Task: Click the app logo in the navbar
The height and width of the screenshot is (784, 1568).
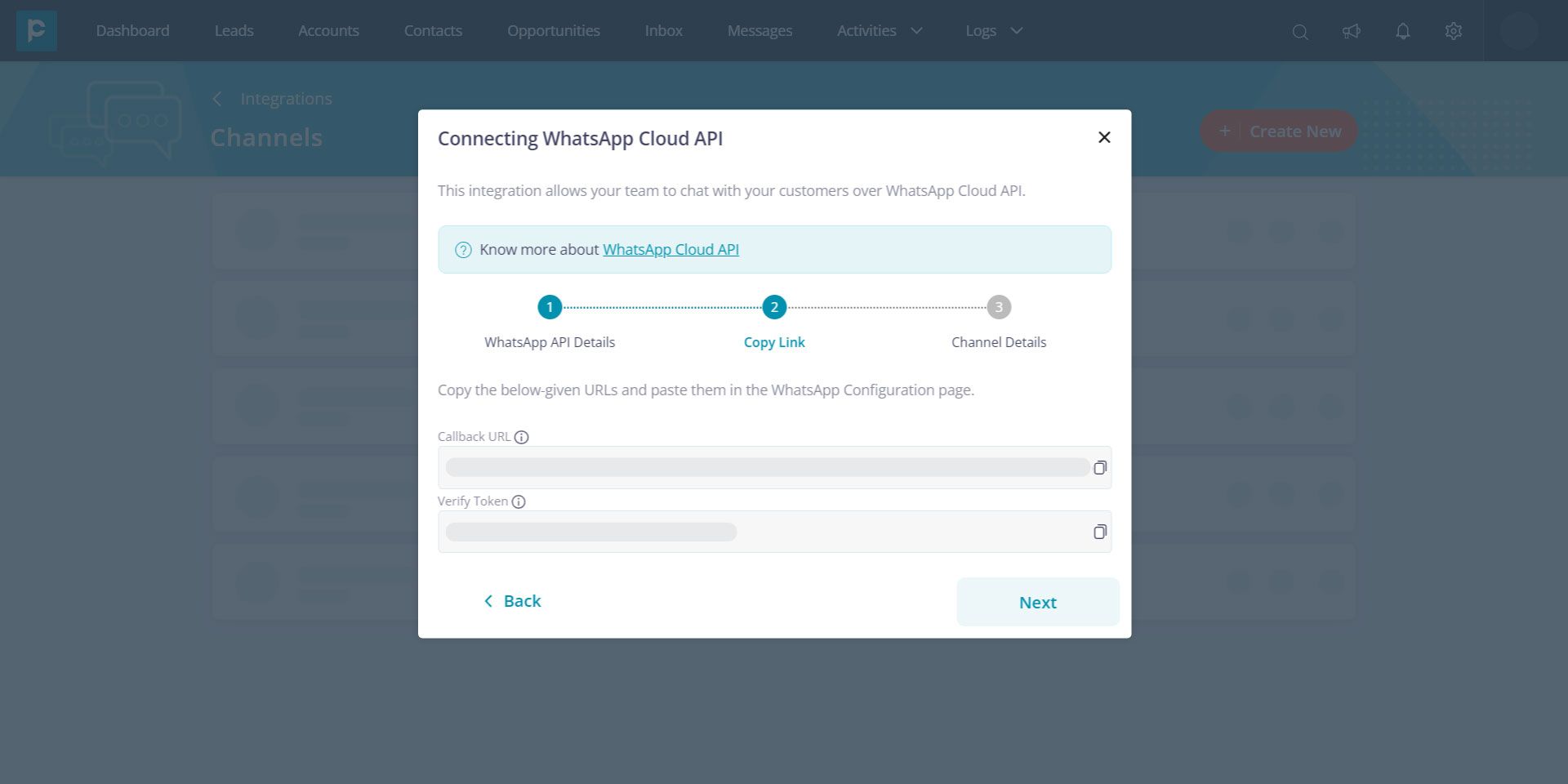Action: point(36,31)
